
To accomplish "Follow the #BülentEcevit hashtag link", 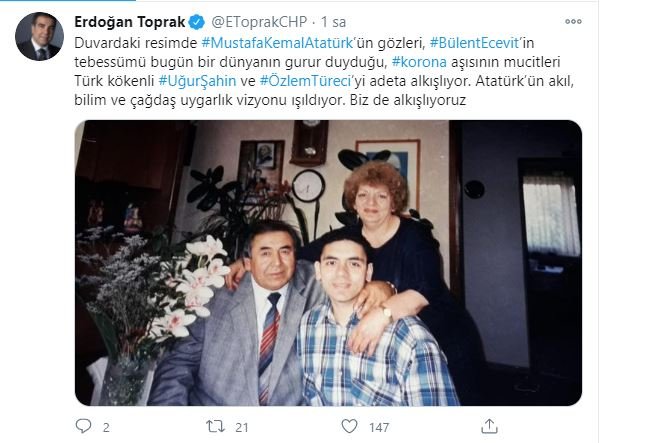I will click(x=474, y=43).
